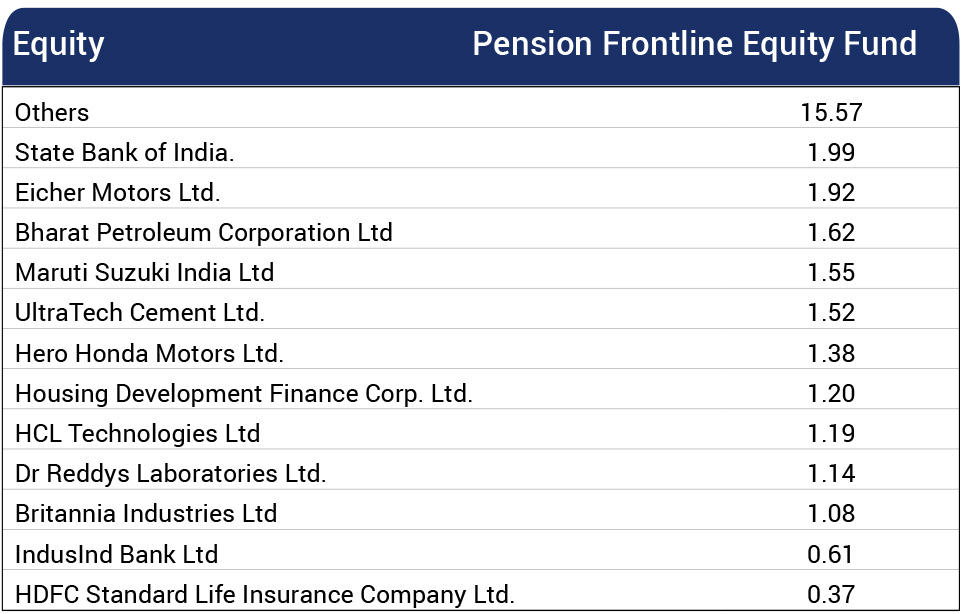This screenshot has height=614, width=966.
Task: Select Eicher Motors Ltd. entry
Action: point(117,193)
